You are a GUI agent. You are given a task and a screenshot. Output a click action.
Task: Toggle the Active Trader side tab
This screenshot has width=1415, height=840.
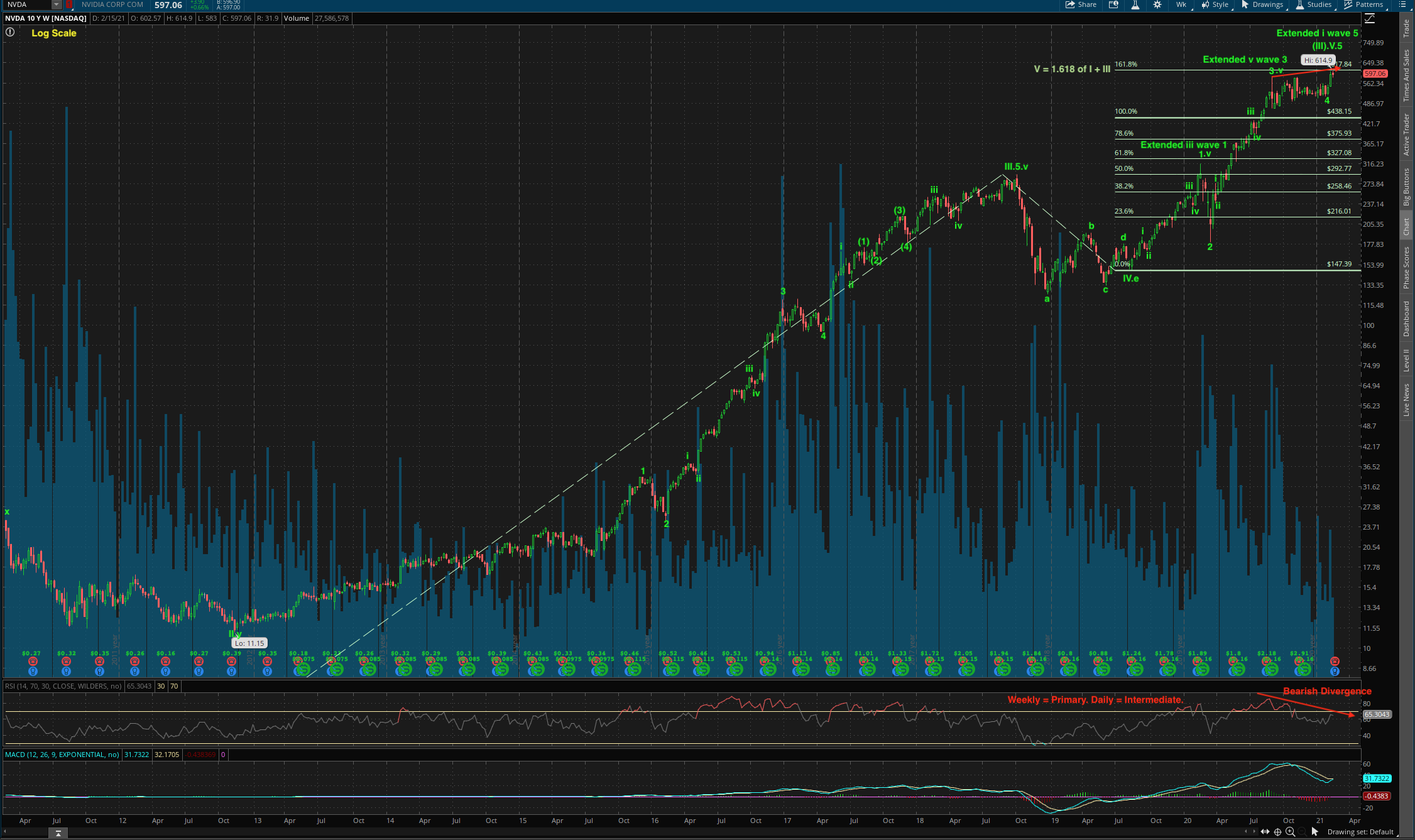pyautogui.click(x=1406, y=134)
